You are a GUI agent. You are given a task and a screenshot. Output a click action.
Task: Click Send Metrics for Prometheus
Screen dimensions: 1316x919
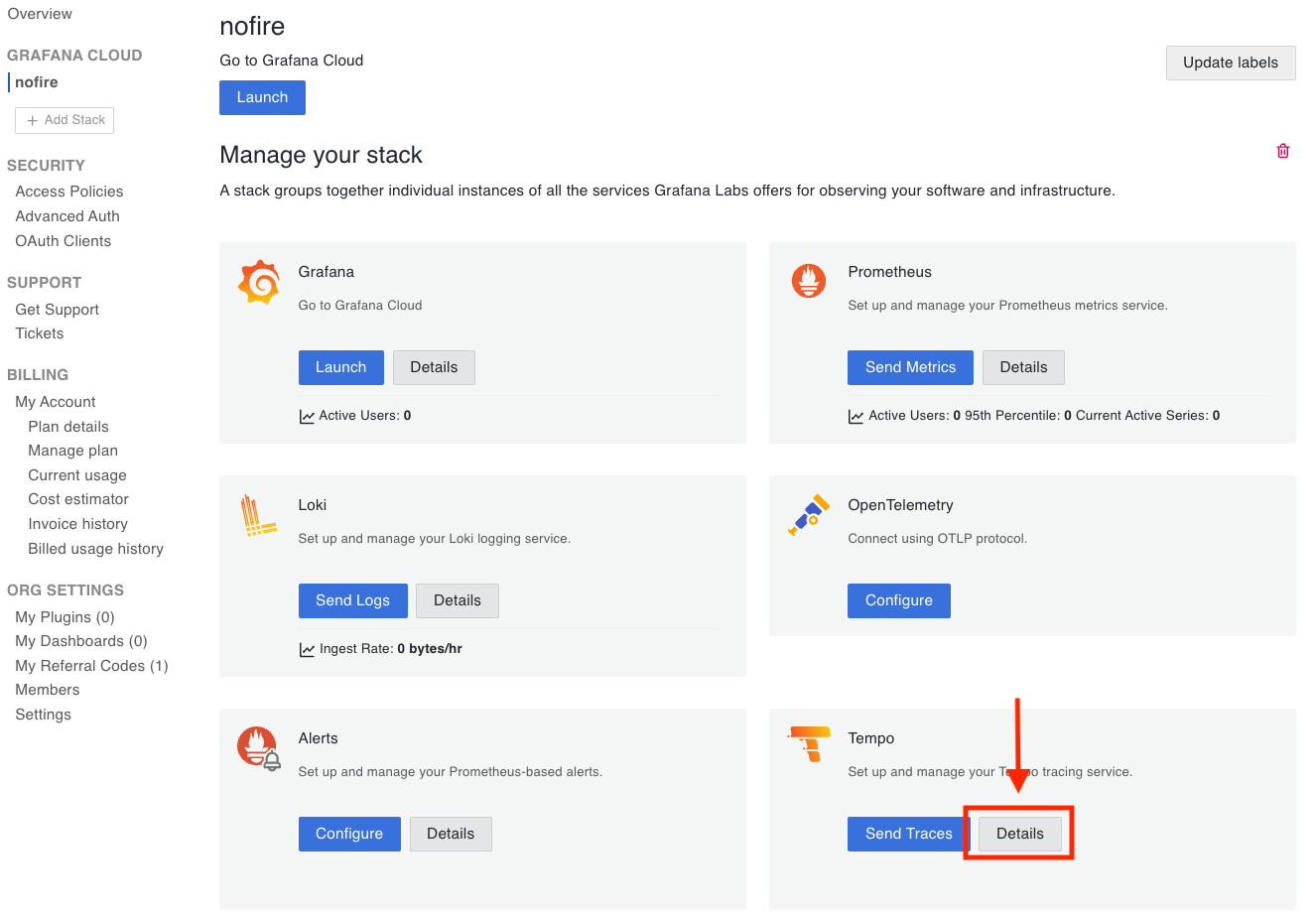[x=910, y=367]
